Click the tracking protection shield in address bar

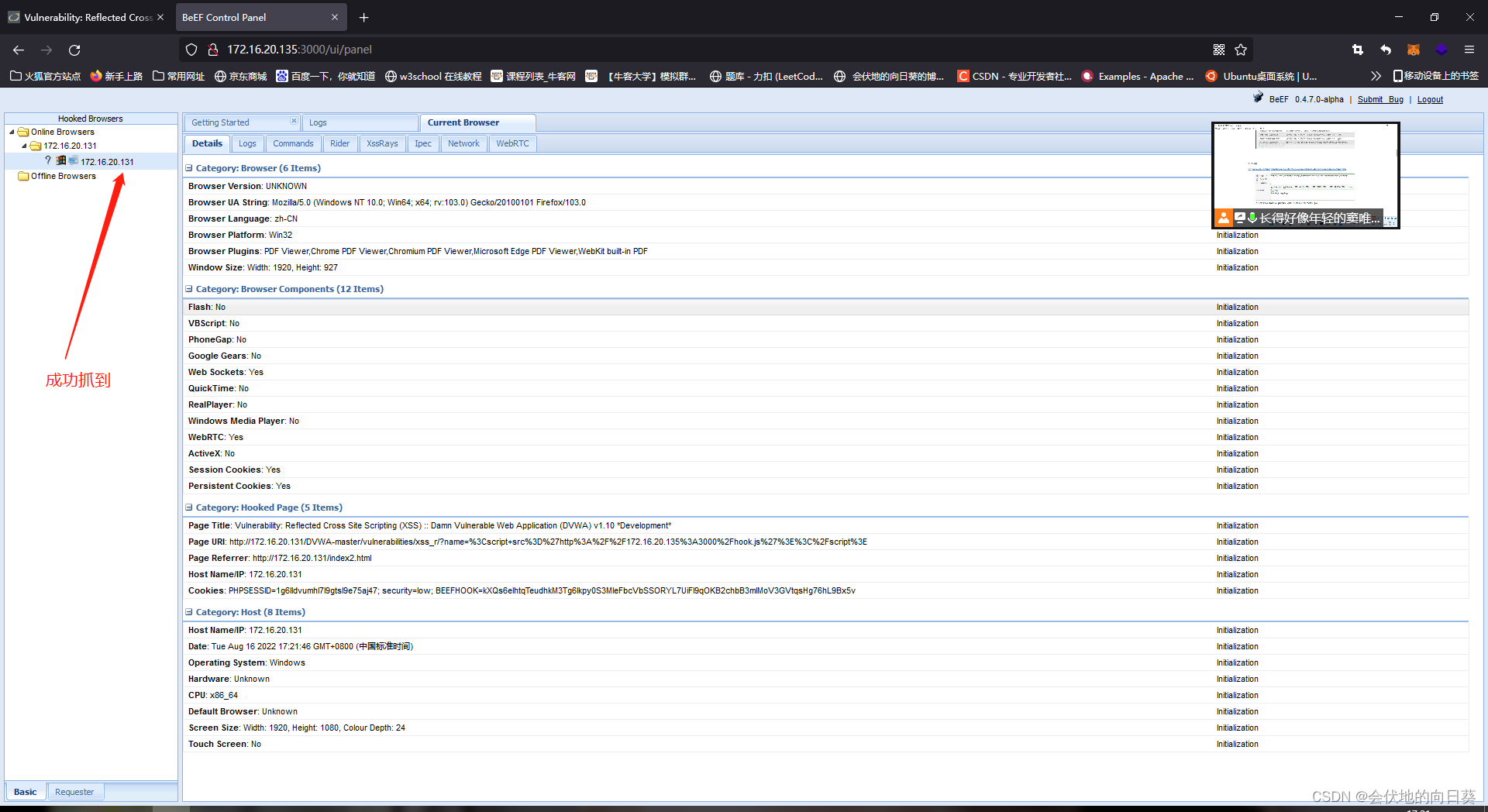(191, 49)
